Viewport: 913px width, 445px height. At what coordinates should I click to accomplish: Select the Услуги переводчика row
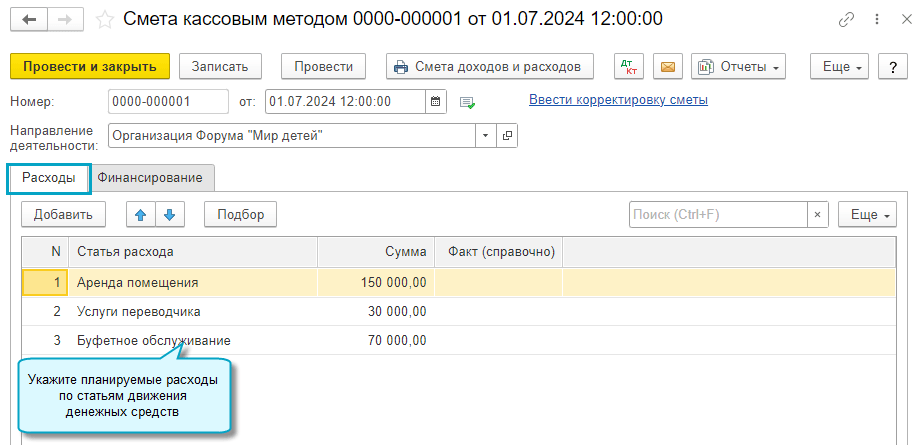[459, 312]
